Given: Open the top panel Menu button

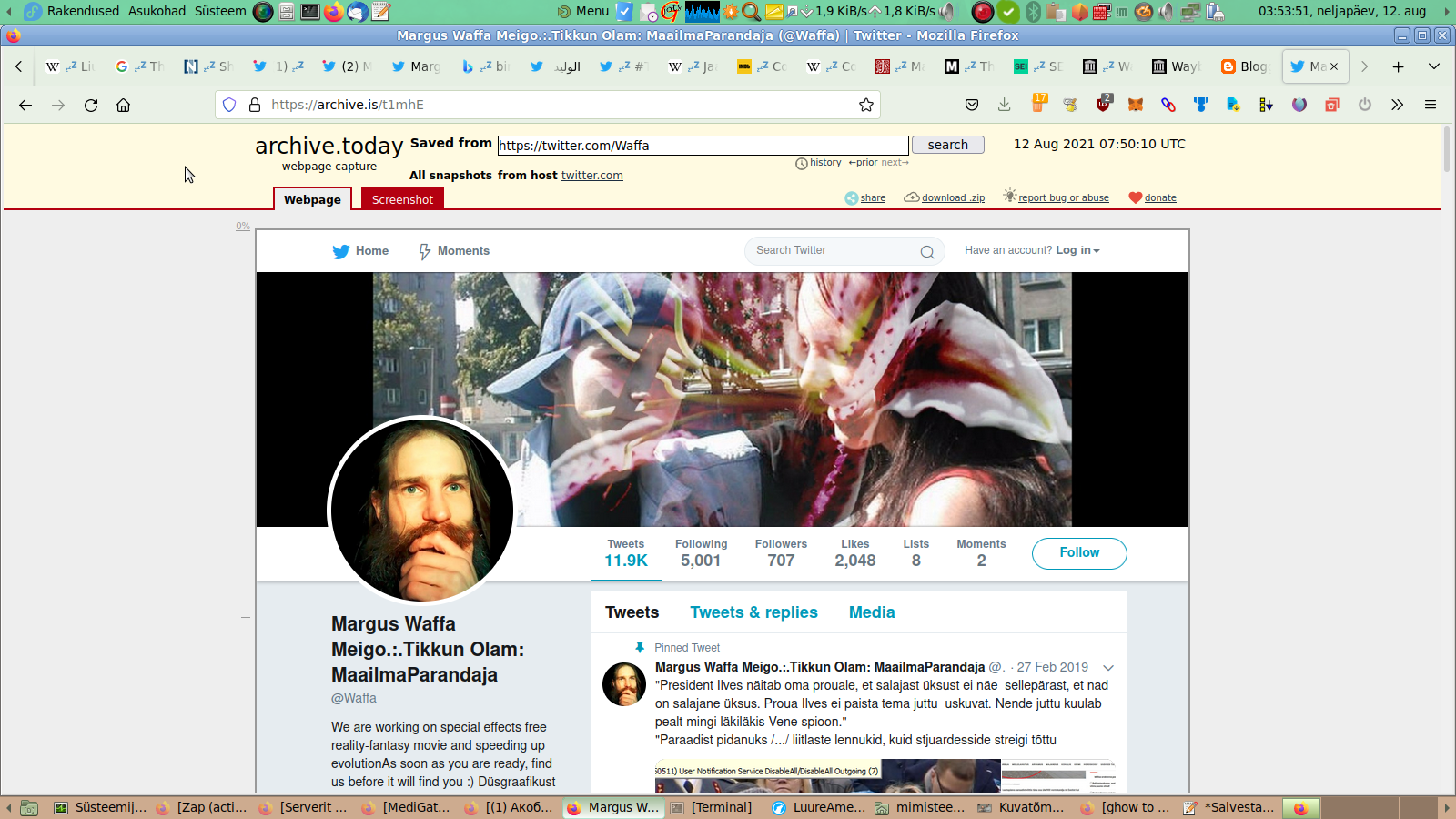Looking at the screenshot, I should (582, 11).
